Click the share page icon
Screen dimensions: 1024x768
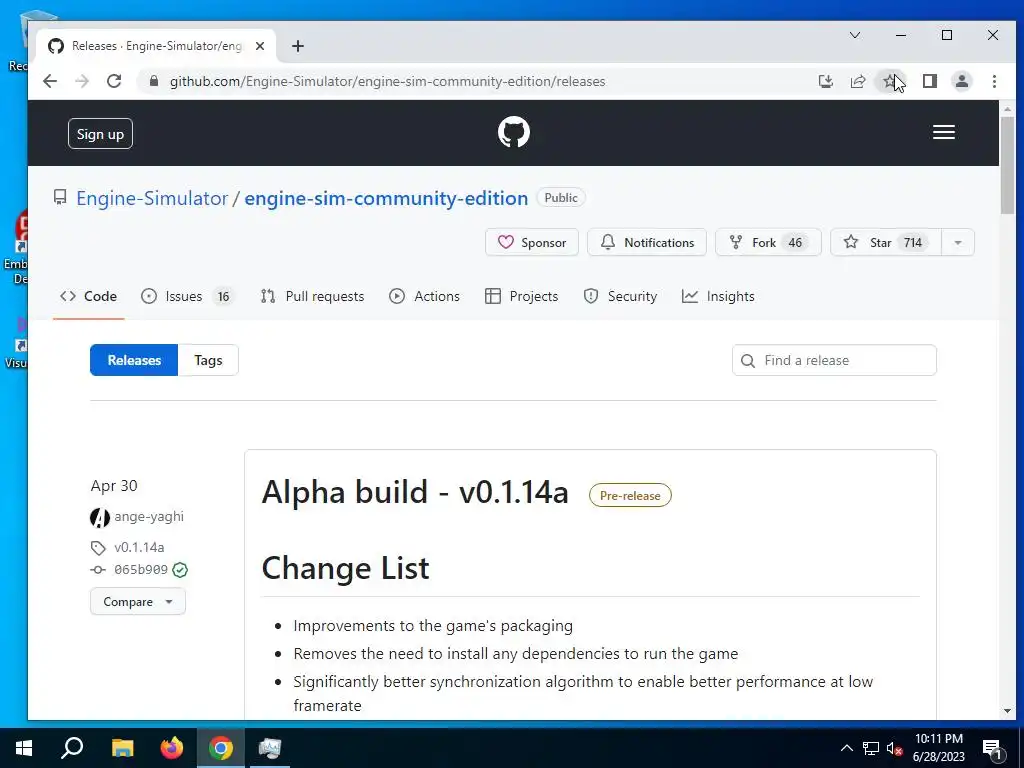point(857,81)
